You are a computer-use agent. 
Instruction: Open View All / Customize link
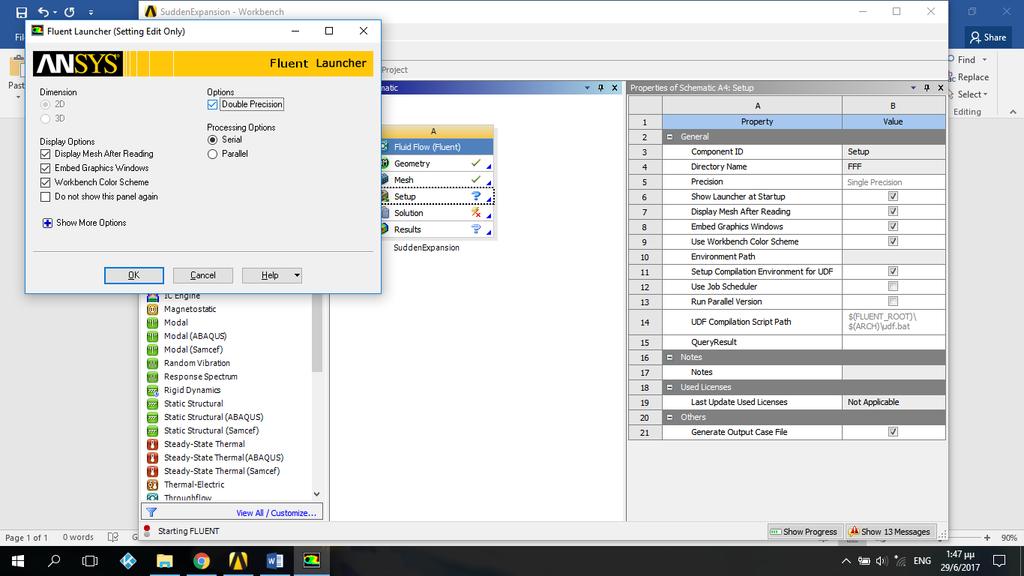(276, 513)
